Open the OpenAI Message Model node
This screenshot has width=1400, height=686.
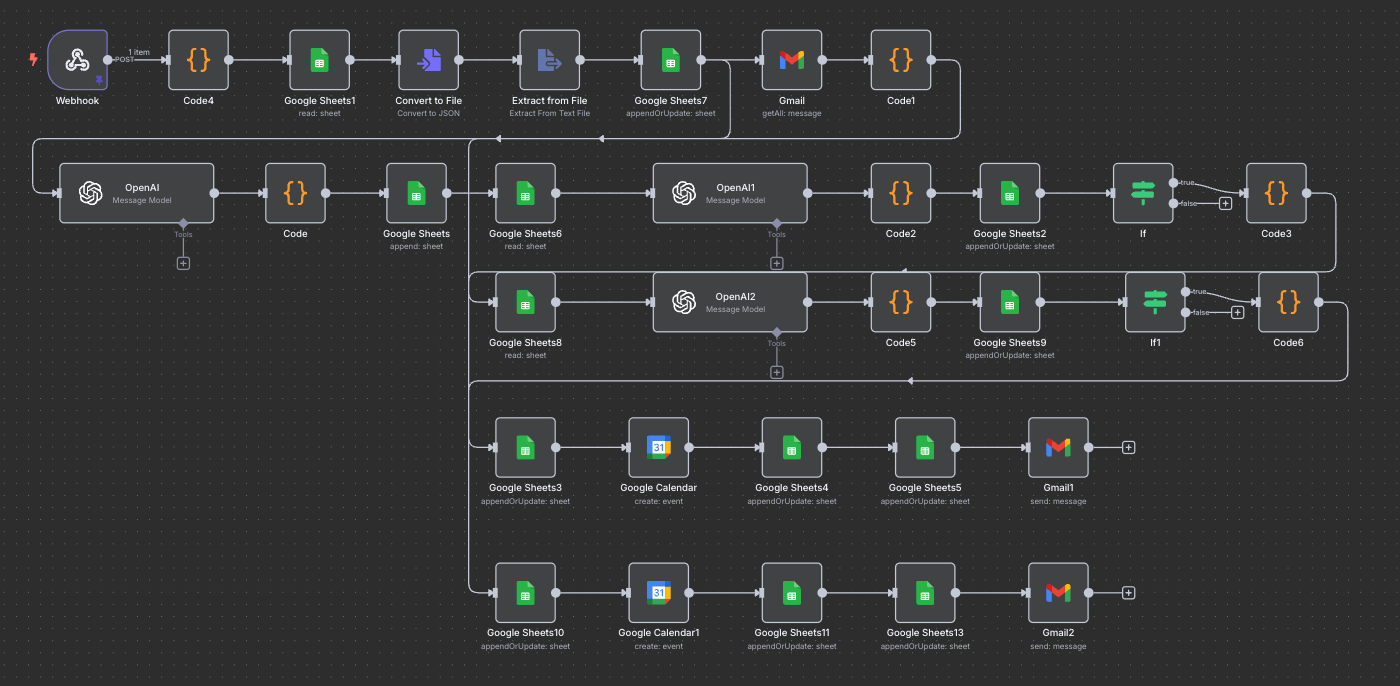click(136, 193)
